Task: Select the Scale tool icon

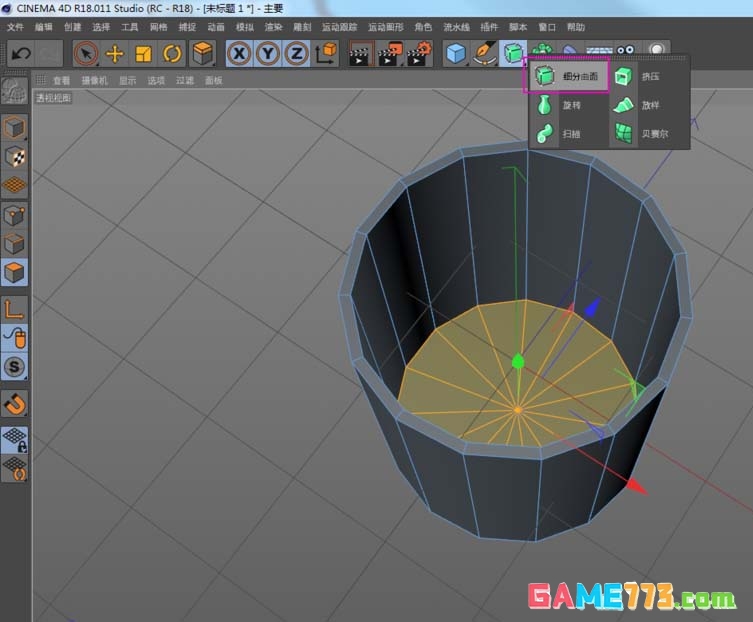Action: tap(143, 53)
